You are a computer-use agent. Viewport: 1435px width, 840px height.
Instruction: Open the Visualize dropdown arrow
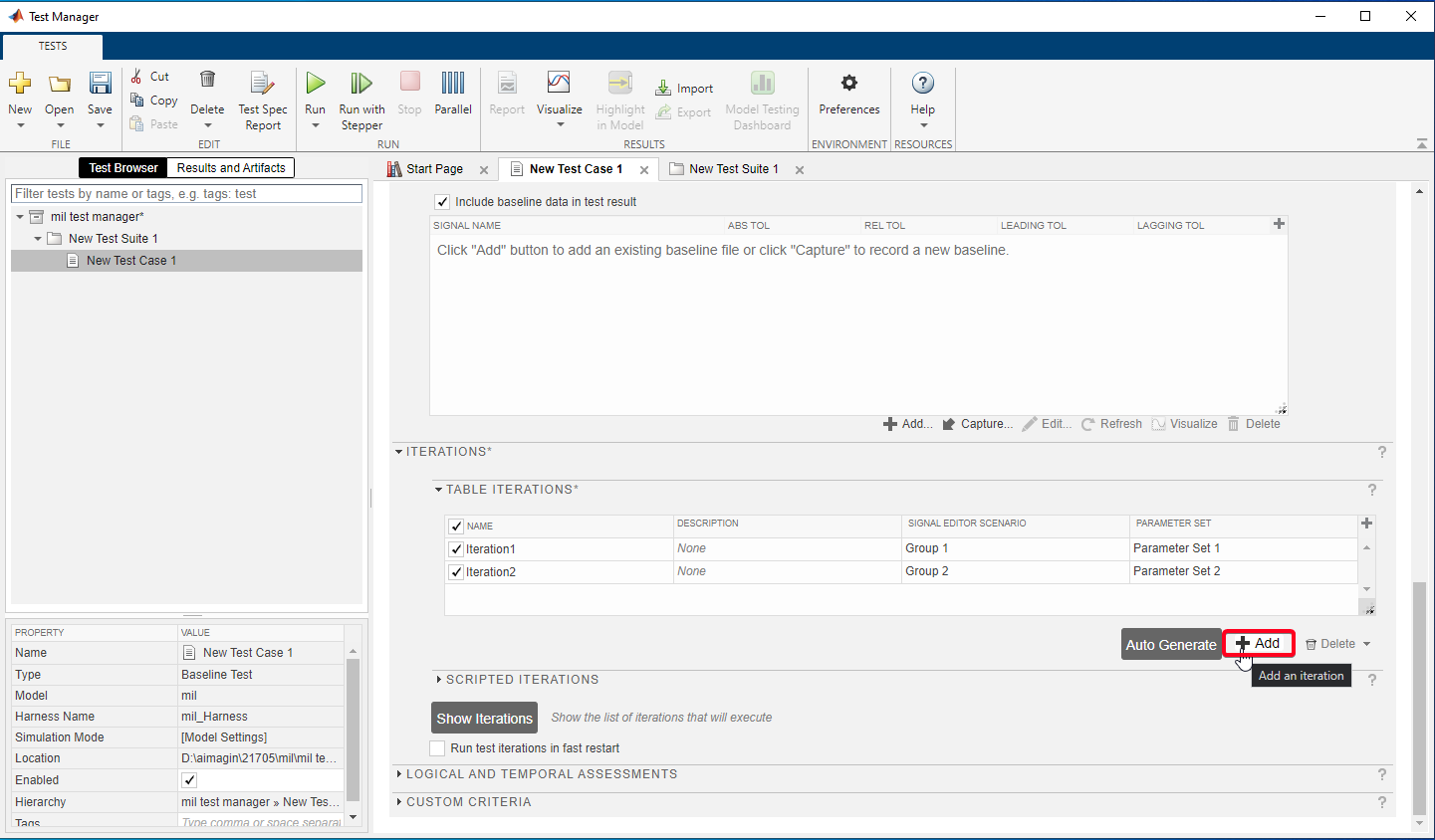click(560, 125)
